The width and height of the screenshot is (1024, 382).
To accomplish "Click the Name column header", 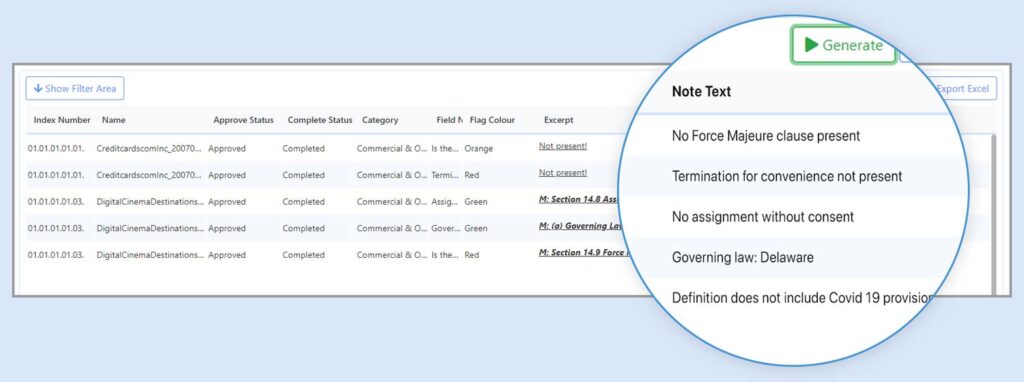I will (x=114, y=120).
